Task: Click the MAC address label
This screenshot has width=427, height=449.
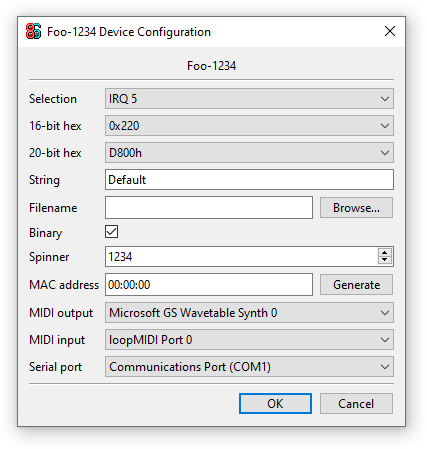Action: 64,285
